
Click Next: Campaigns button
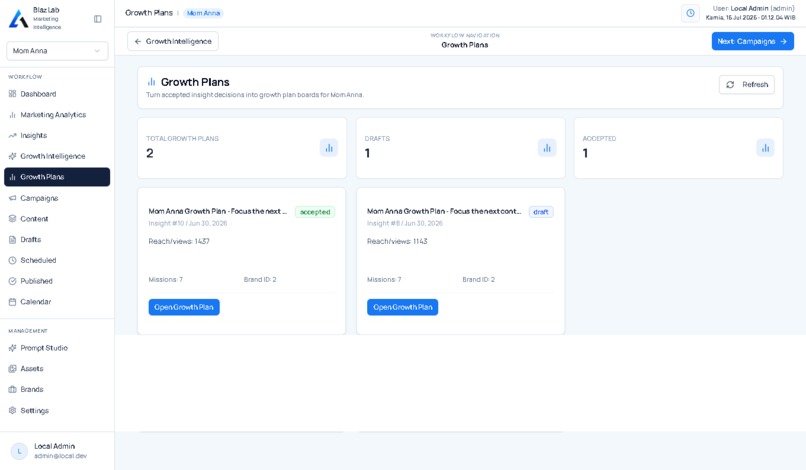point(753,41)
